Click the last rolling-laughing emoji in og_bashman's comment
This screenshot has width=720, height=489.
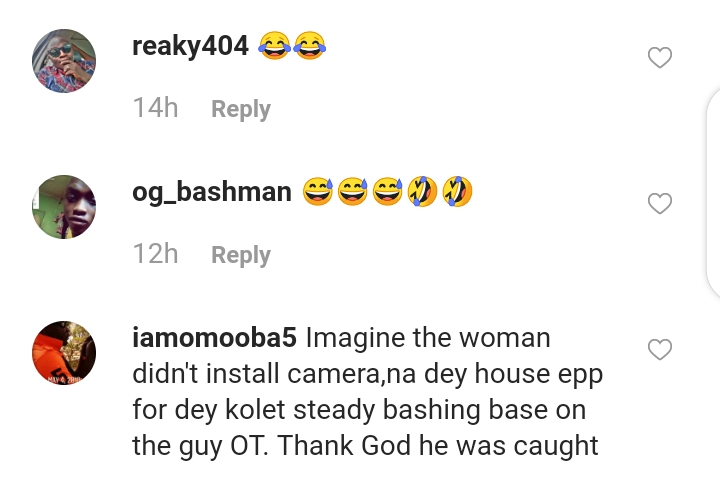coord(457,191)
